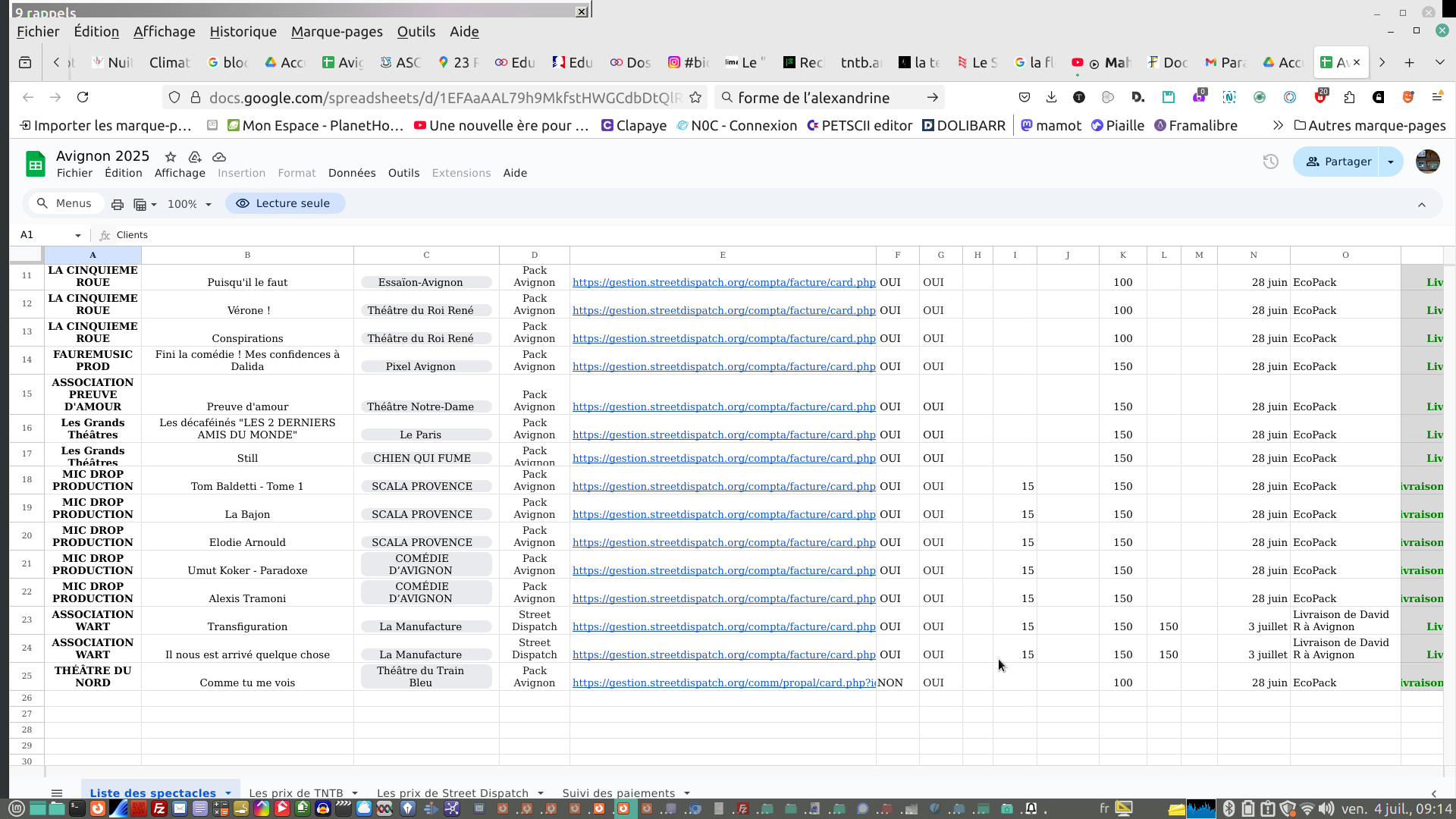The width and height of the screenshot is (1456, 819).
Task: Open all sheets list hamburger icon
Action: 57,793
